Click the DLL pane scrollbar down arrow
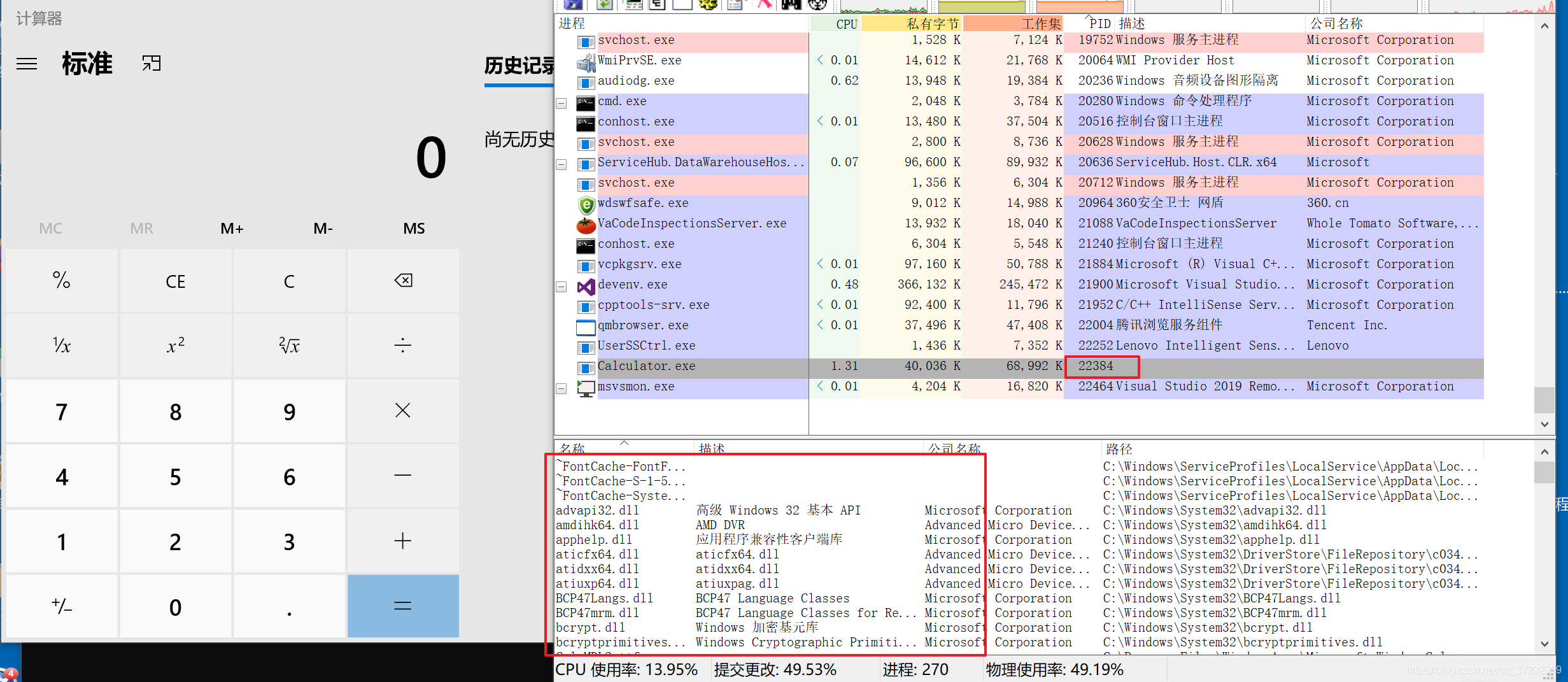Viewport: 1568px width, 682px height. (x=1544, y=643)
